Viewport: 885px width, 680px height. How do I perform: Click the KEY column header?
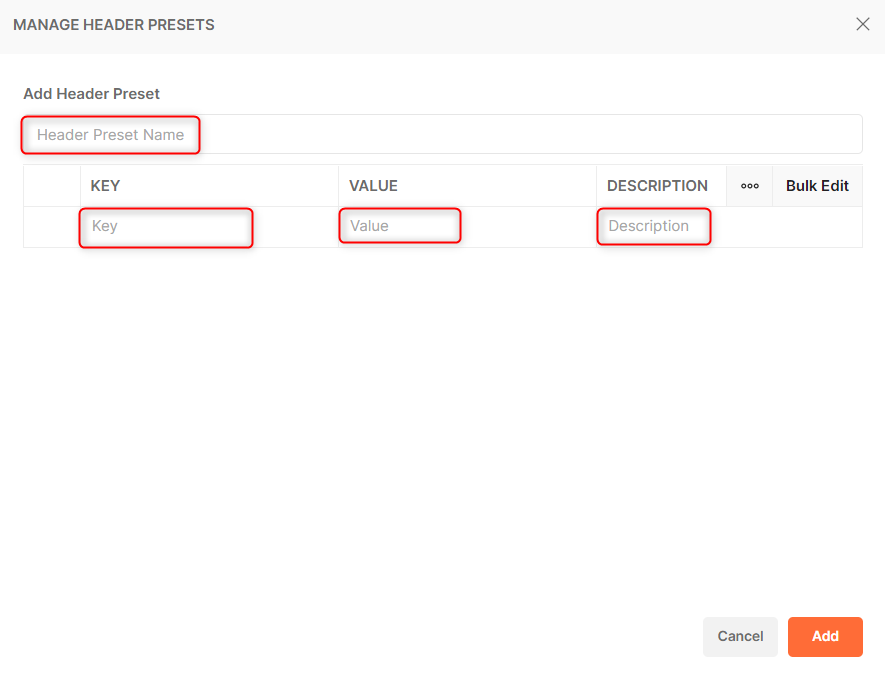(x=106, y=186)
